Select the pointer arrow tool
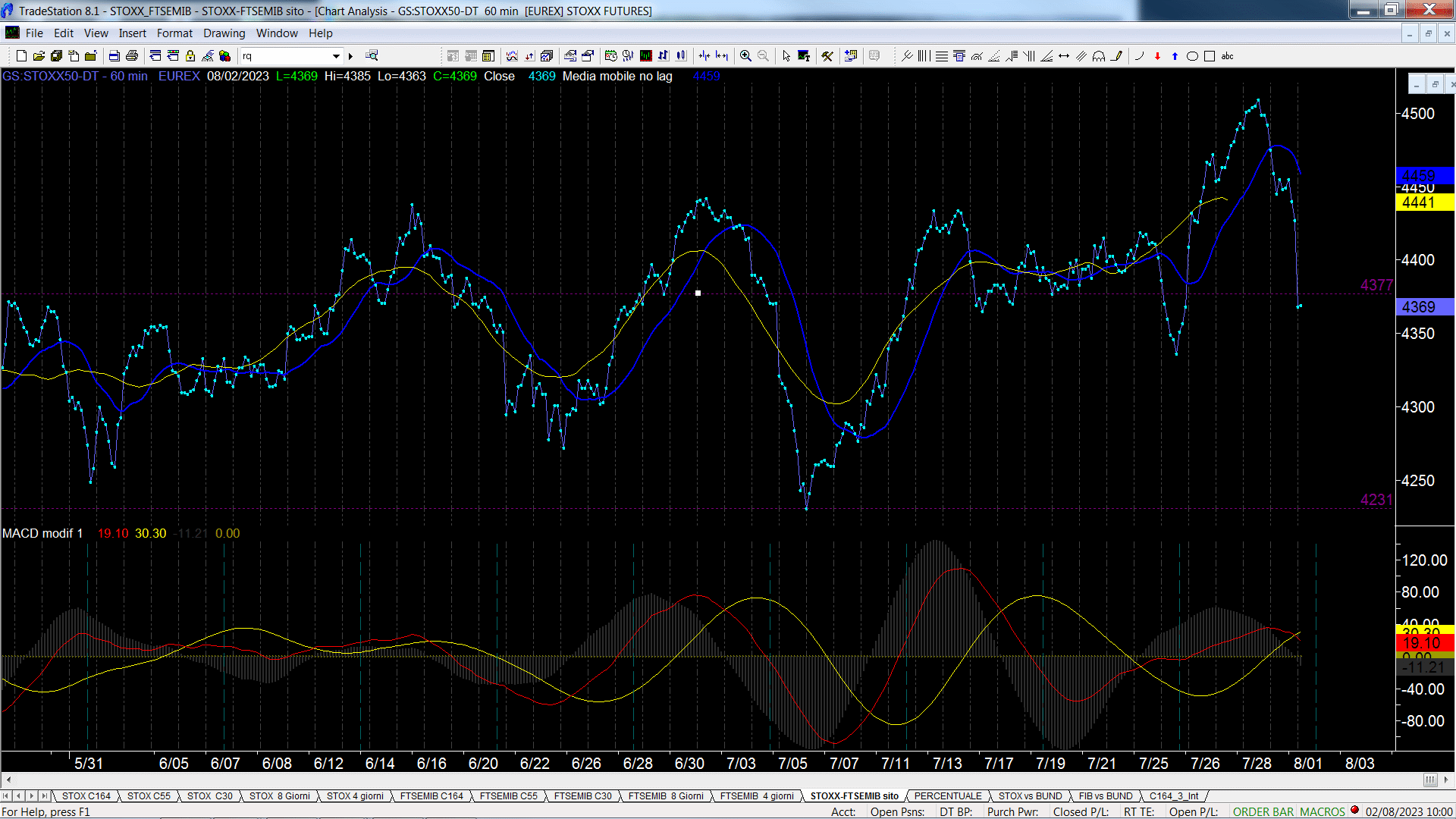 786,56
